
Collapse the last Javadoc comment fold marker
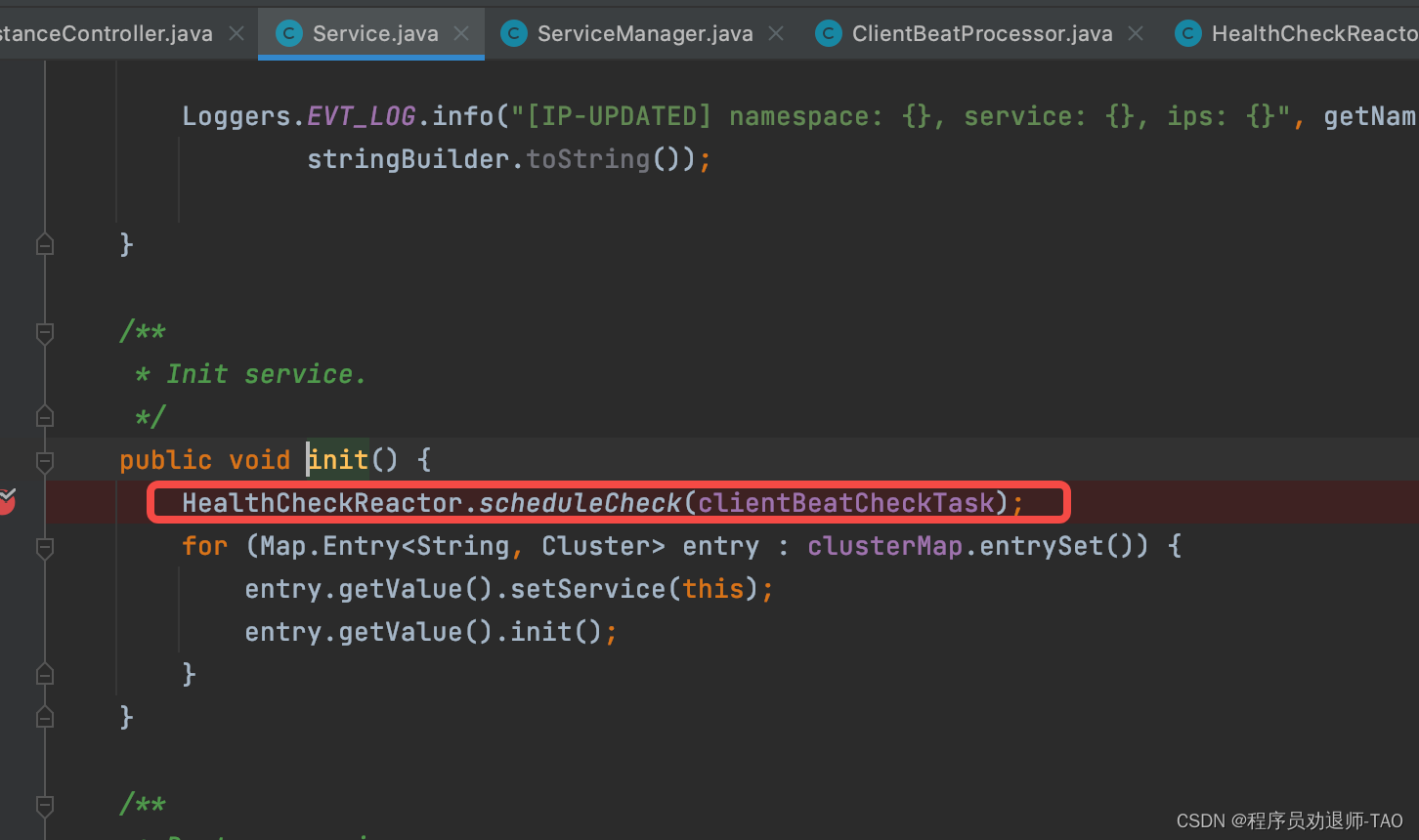point(45,806)
